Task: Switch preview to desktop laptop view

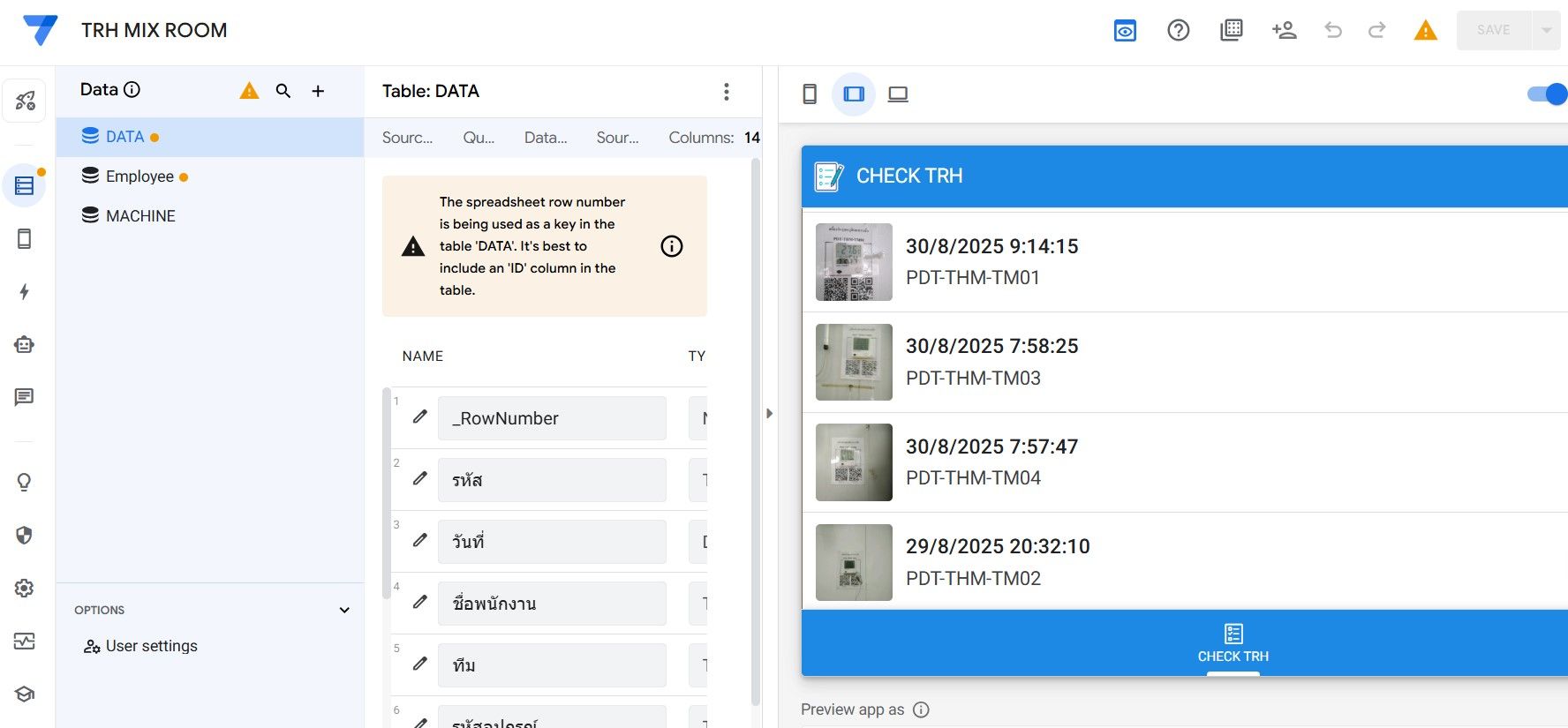Action: [x=898, y=94]
